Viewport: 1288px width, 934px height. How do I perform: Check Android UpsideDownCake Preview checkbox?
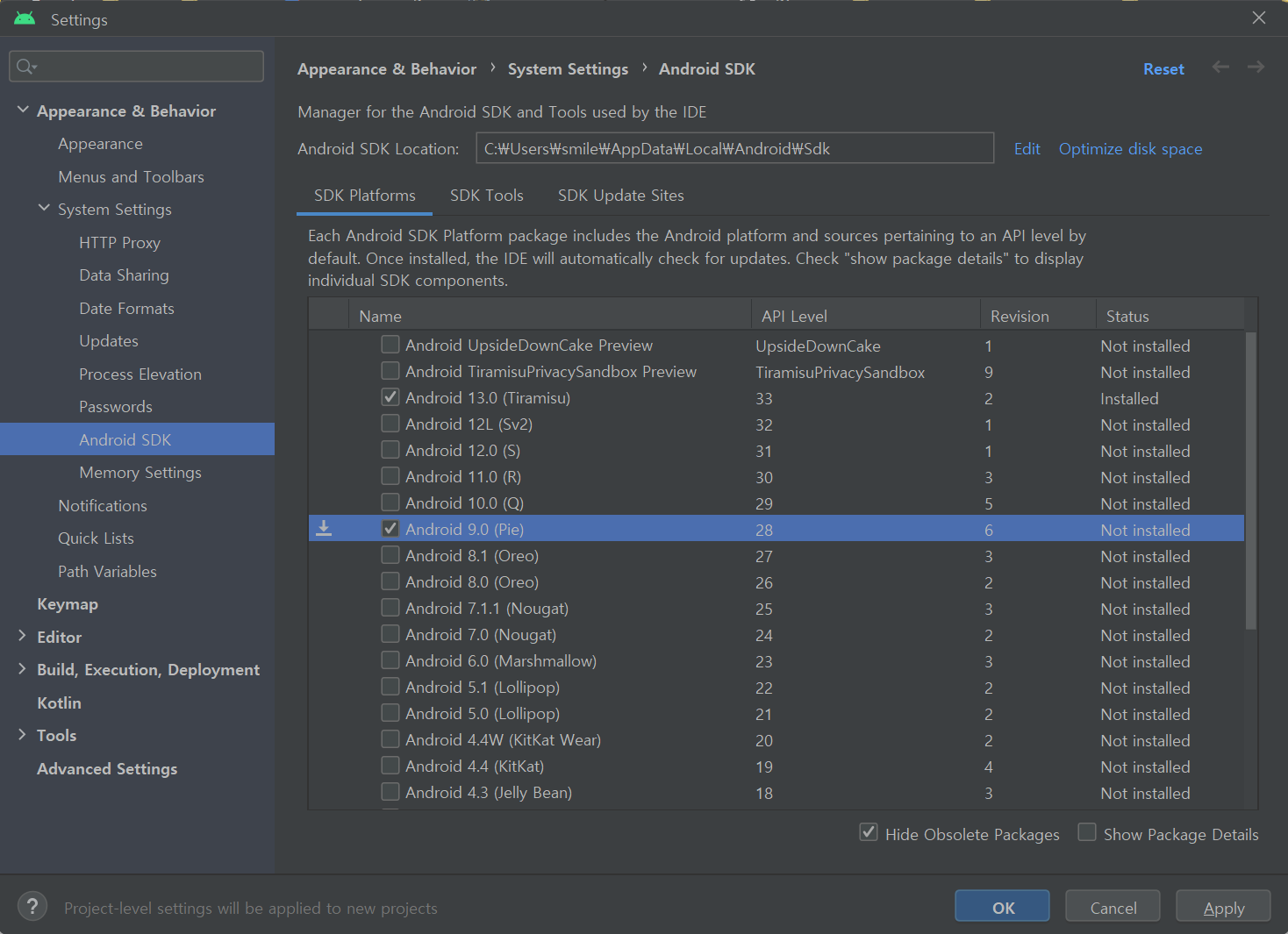[390, 345]
